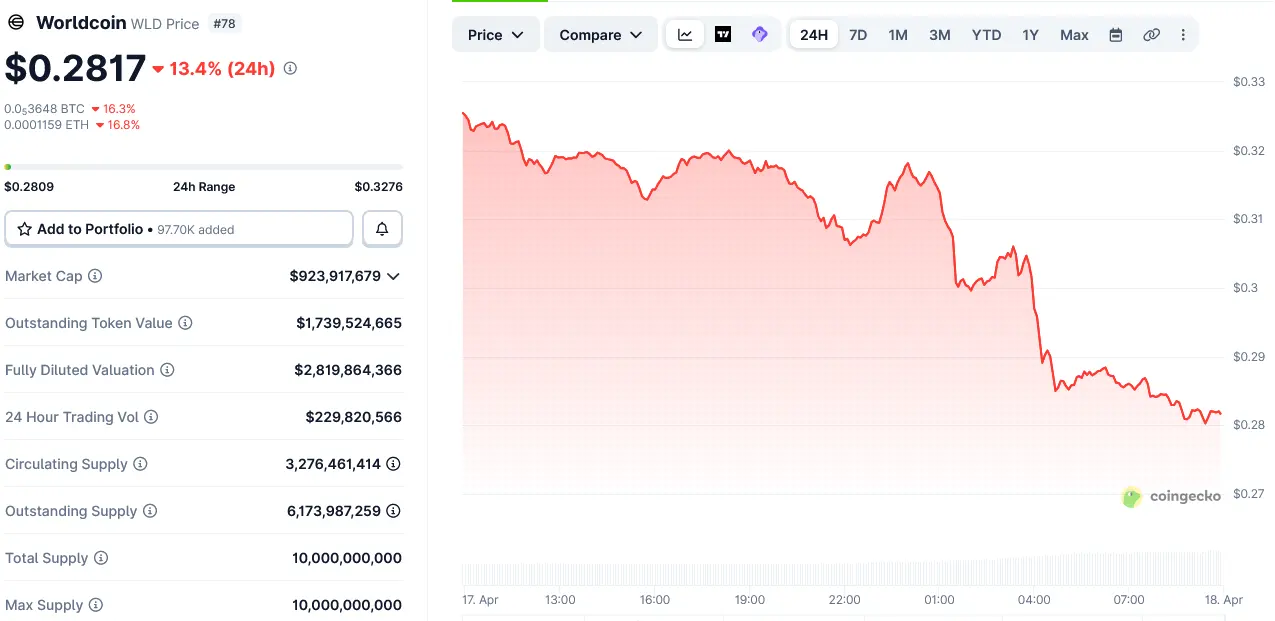Screen dimensions: 1275x621
Task: Open the date range calendar icon
Action: (1115, 34)
